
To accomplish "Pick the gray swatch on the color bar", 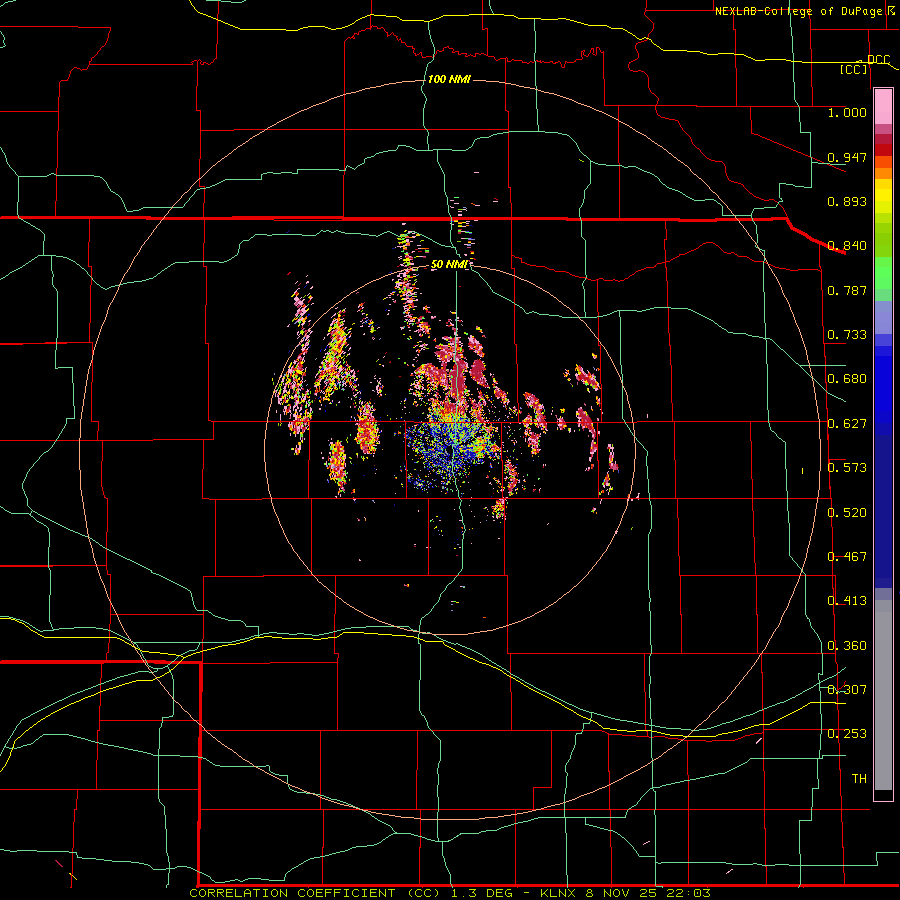I will [883, 695].
